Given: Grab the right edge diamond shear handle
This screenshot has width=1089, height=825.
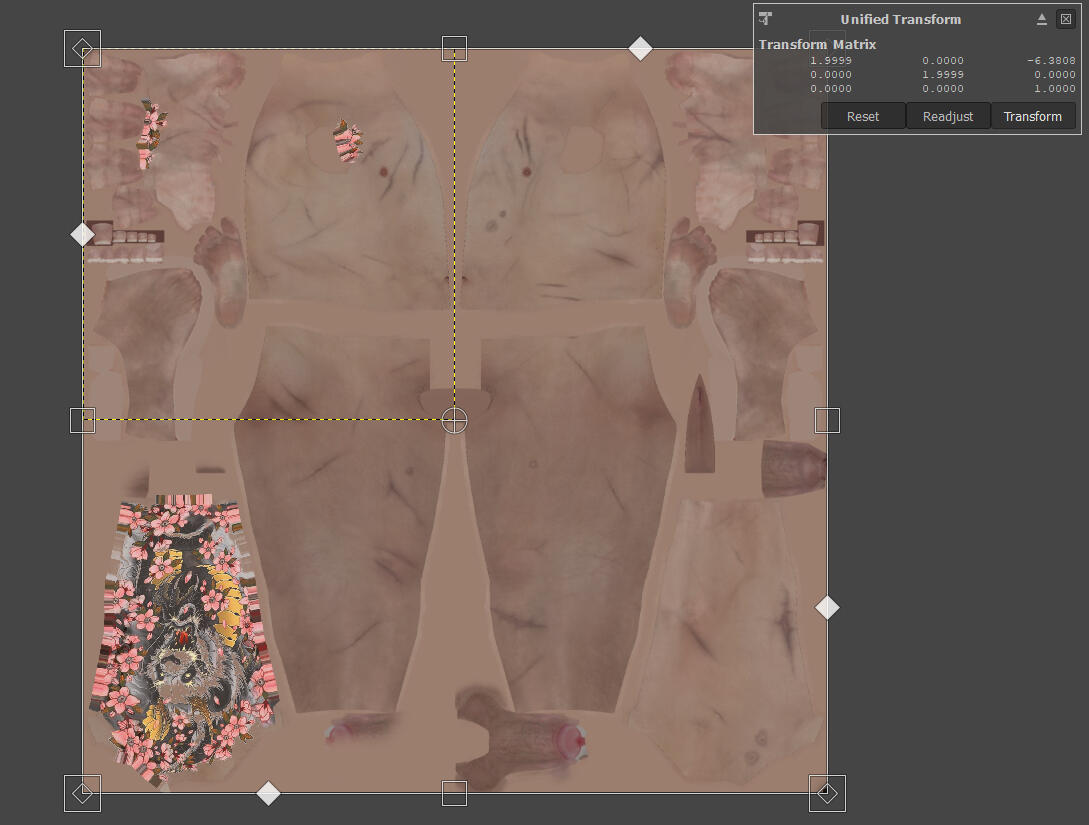Looking at the screenshot, I should pyautogui.click(x=827, y=607).
